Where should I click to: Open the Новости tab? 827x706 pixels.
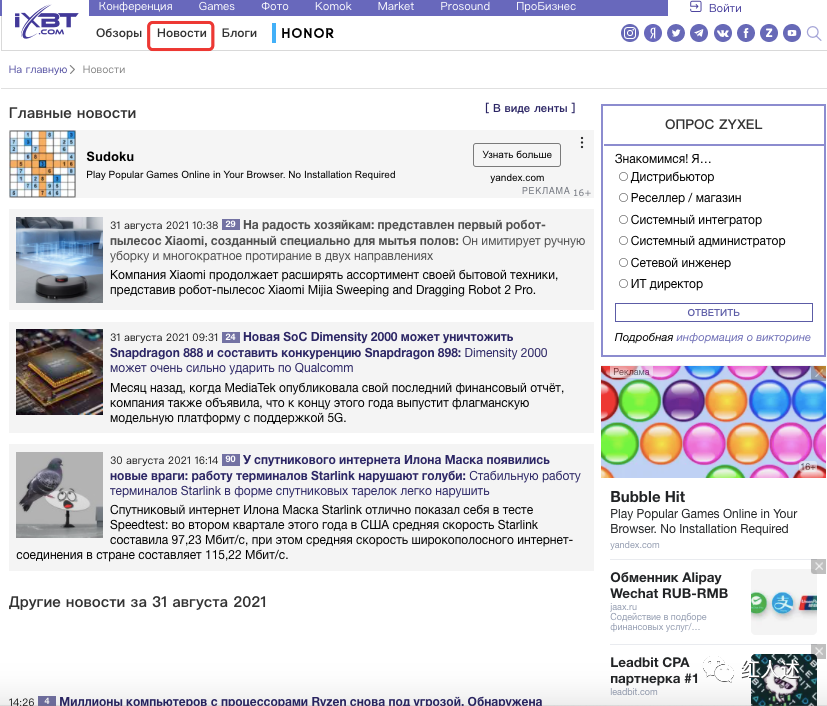click(181, 33)
